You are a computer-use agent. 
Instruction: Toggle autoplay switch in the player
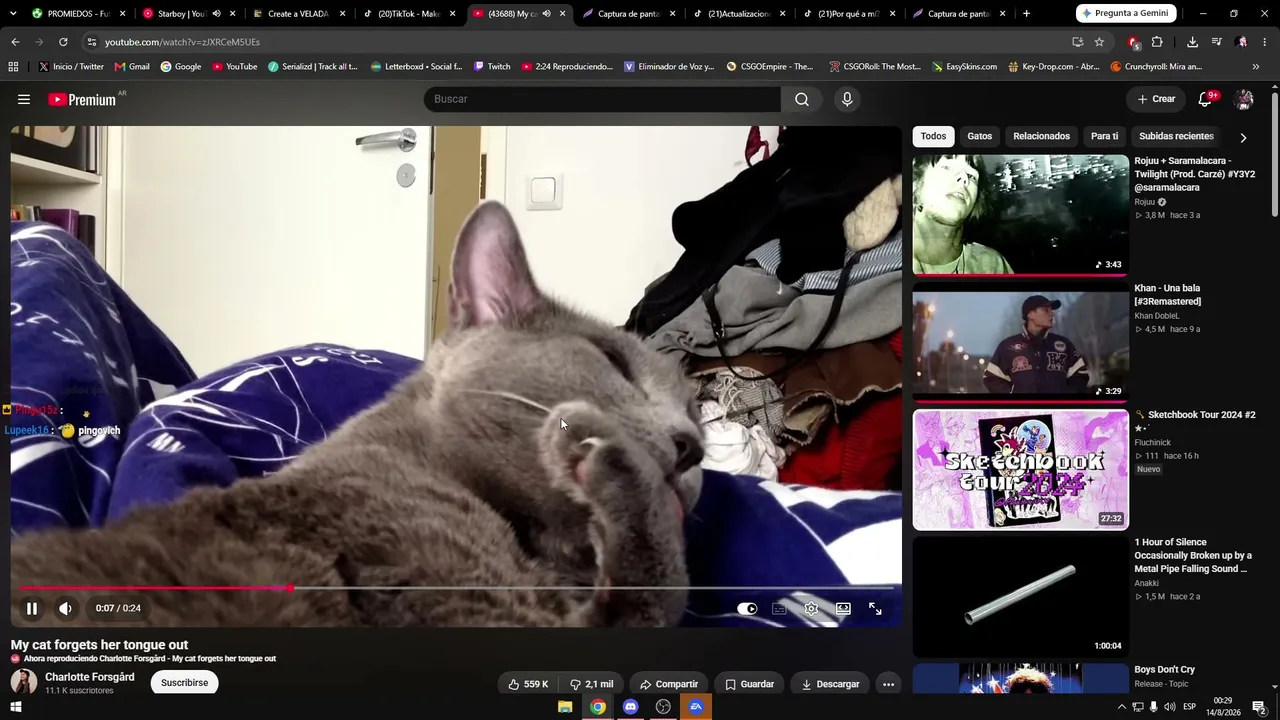click(x=747, y=608)
